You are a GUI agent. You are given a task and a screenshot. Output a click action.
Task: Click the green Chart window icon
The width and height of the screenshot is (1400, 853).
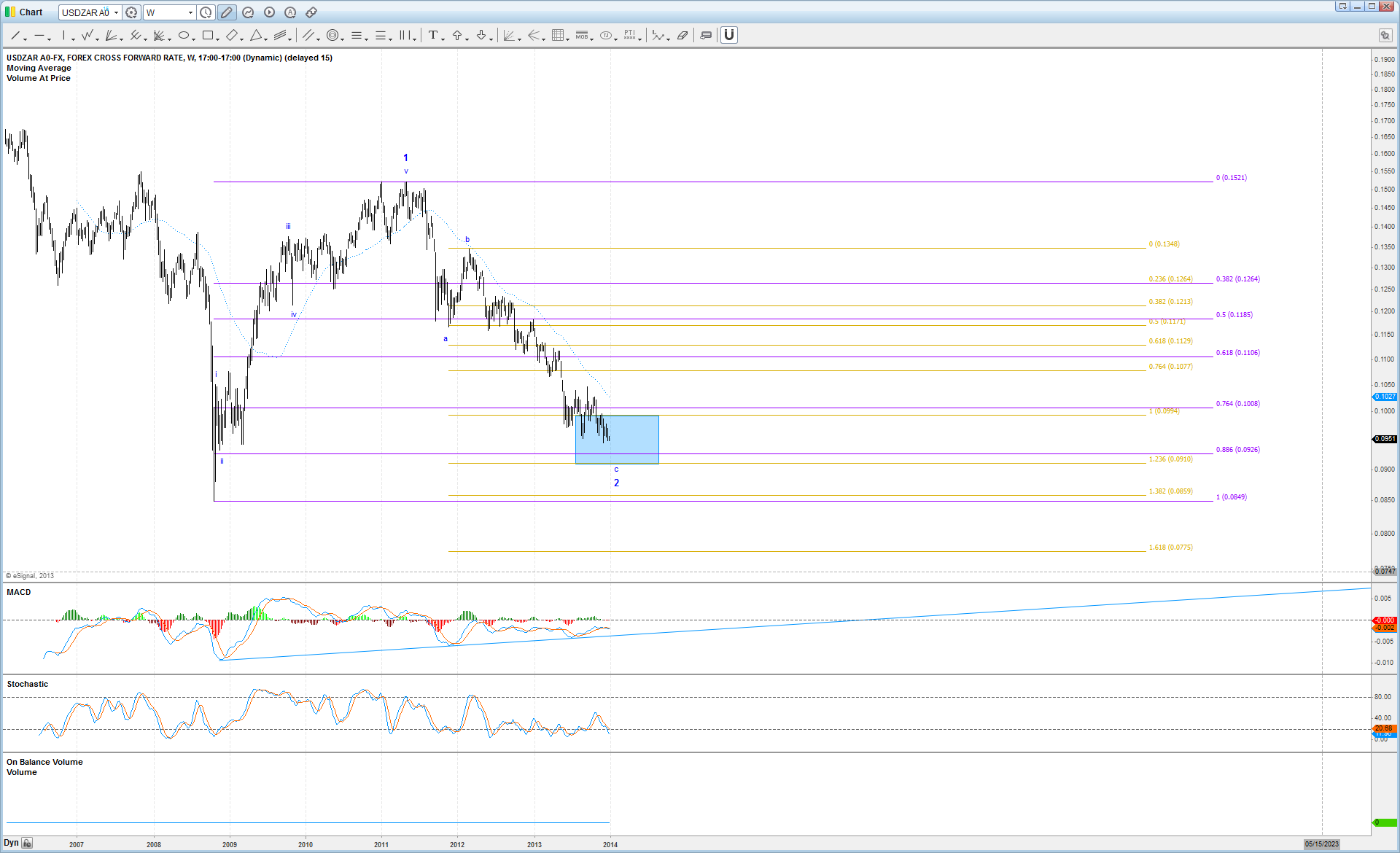[10, 12]
